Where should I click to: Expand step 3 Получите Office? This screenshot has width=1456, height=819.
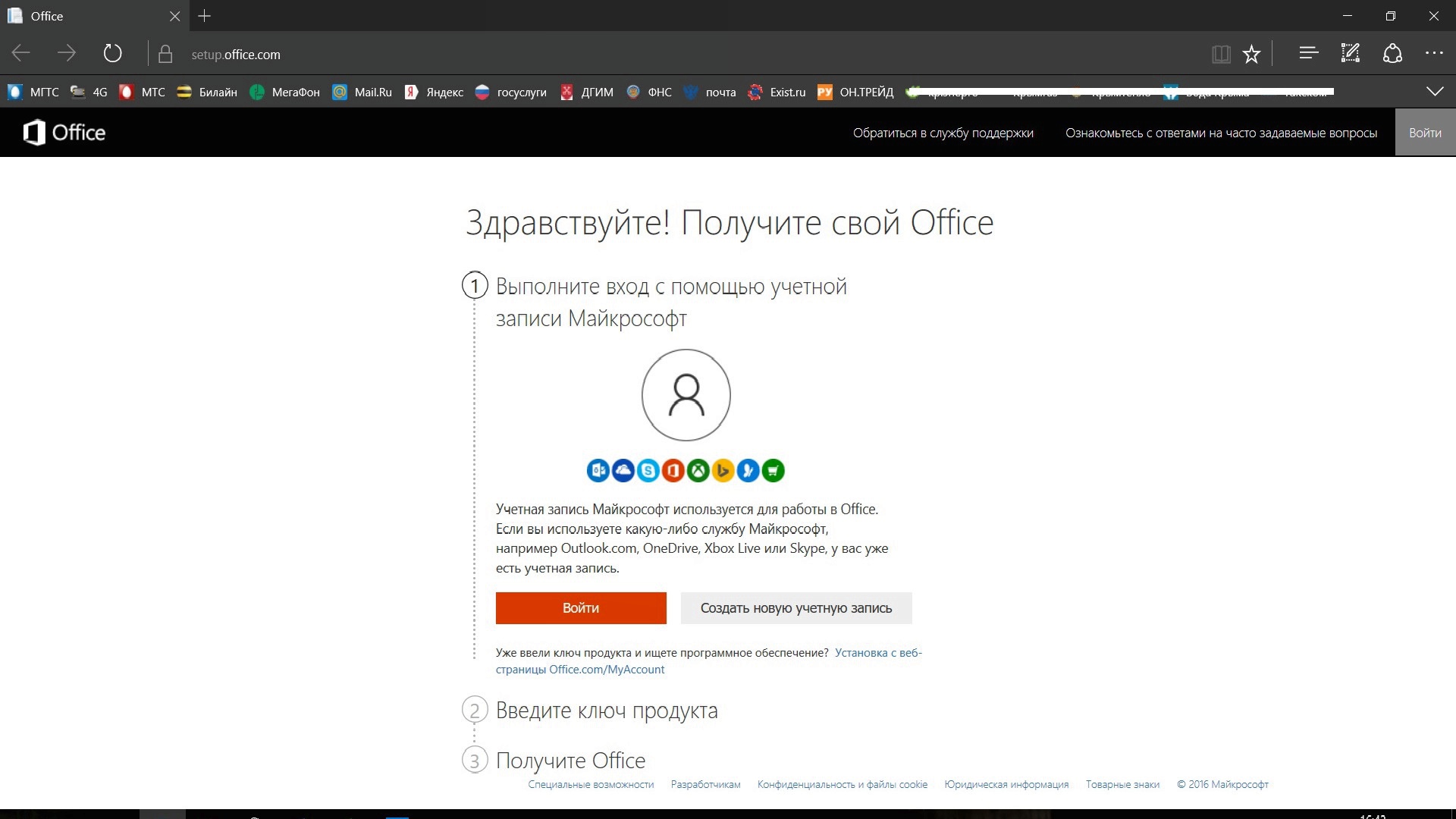[x=554, y=761]
